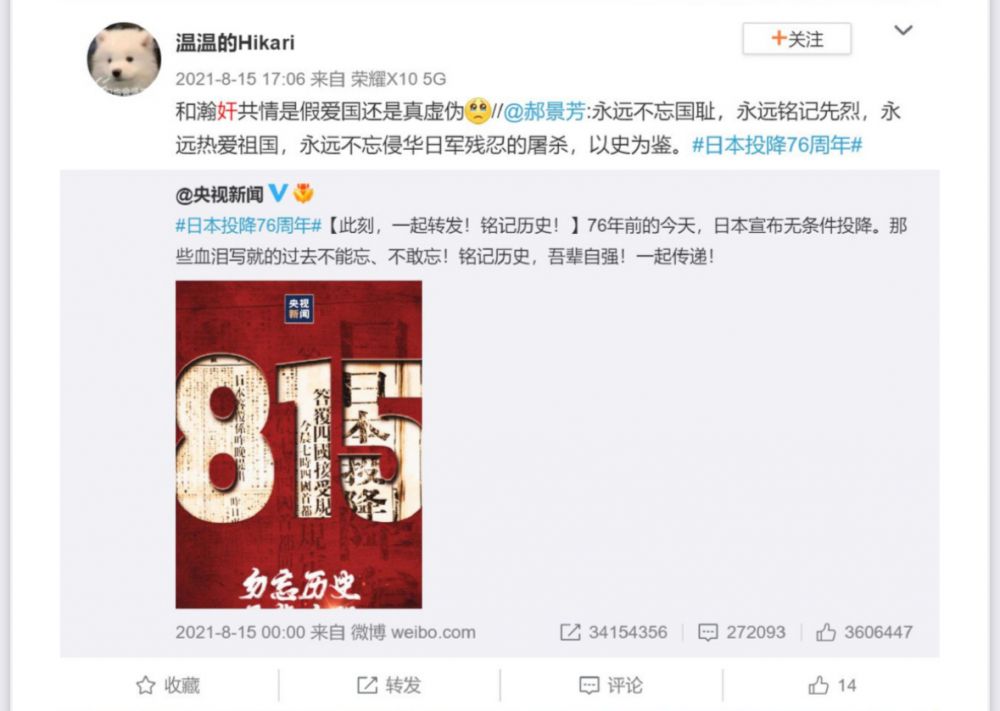Click the blue verified V badge
The width and height of the screenshot is (1000, 711).
pyautogui.click(x=278, y=193)
